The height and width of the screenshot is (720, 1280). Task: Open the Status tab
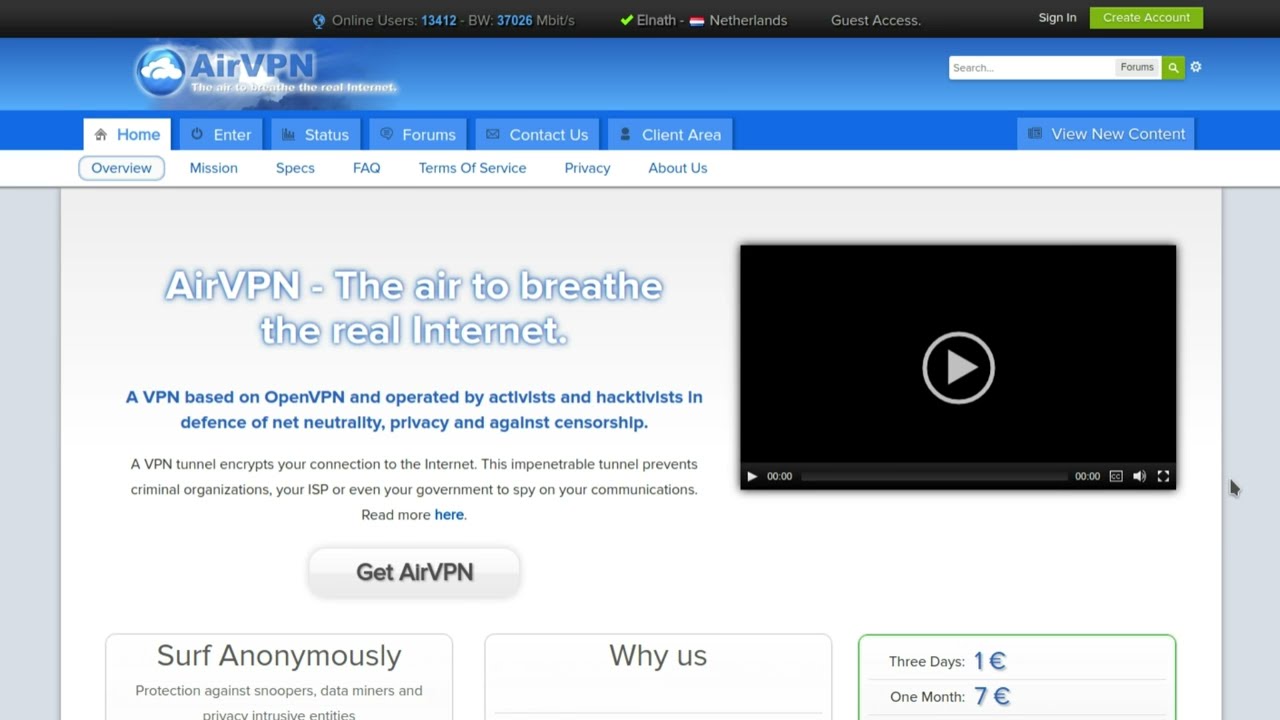click(315, 134)
